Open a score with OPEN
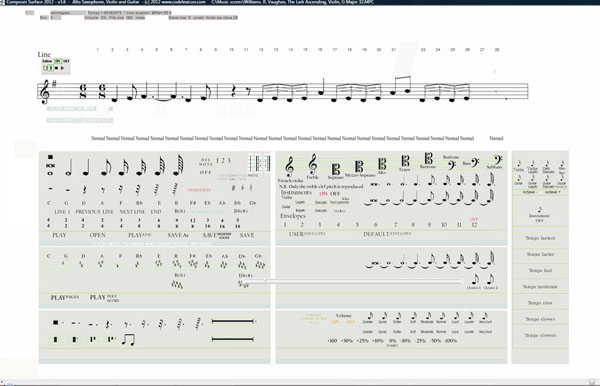The image size is (600, 386). pyautogui.click(x=97, y=235)
